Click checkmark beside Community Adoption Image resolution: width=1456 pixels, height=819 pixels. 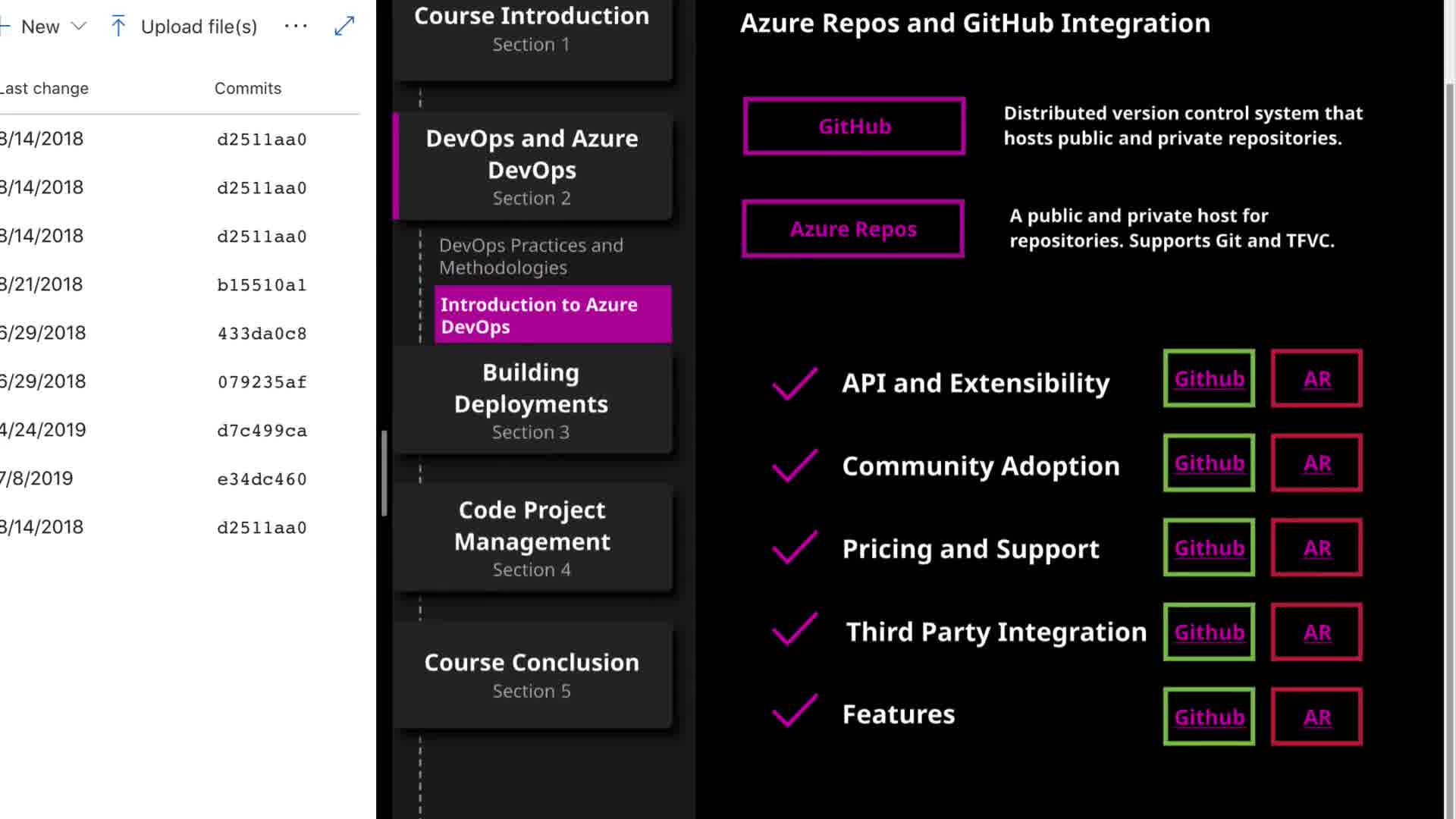[794, 466]
